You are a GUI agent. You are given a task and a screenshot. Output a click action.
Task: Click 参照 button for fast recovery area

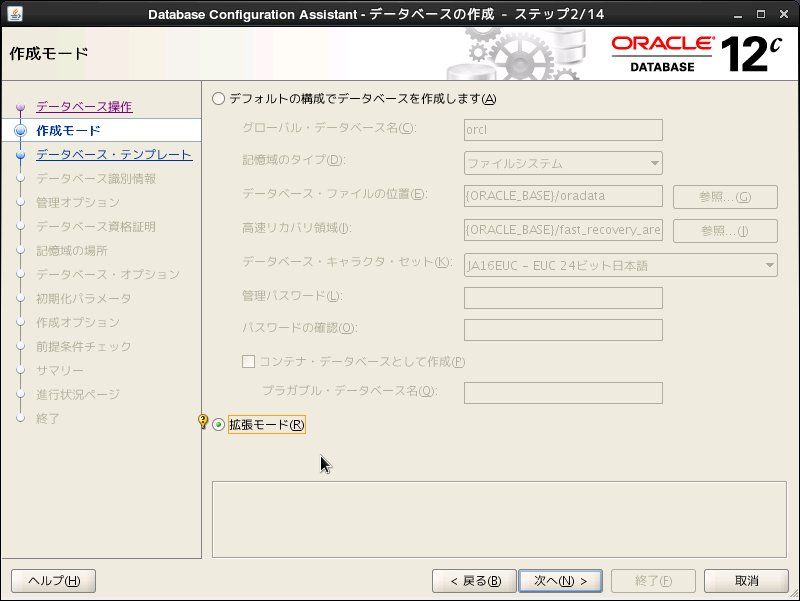point(726,231)
